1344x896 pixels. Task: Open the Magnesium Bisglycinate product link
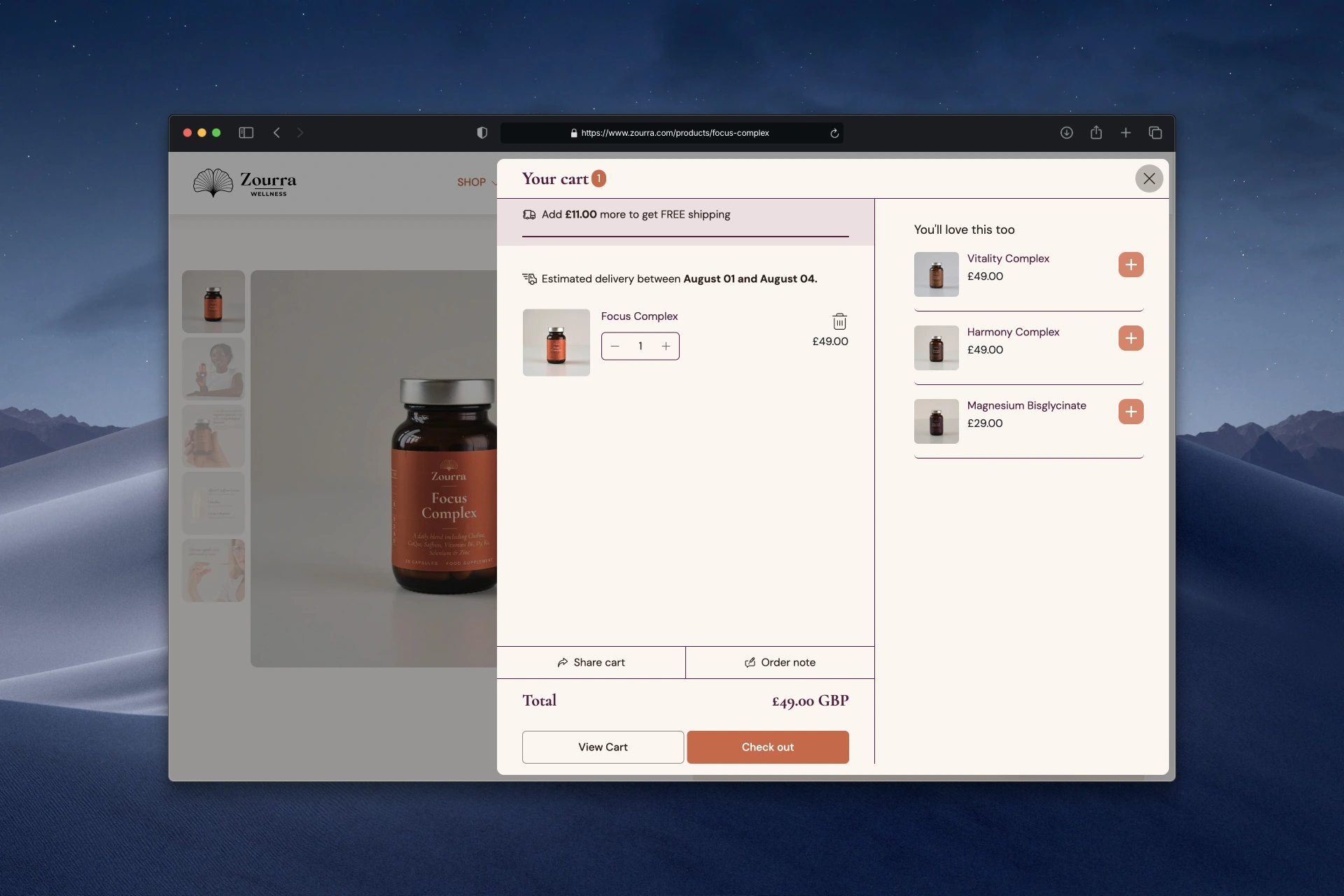(1026, 405)
